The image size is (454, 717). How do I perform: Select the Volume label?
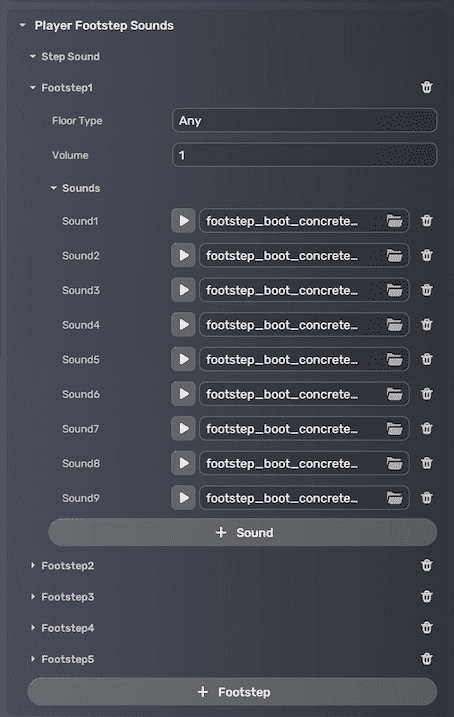(70, 155)
